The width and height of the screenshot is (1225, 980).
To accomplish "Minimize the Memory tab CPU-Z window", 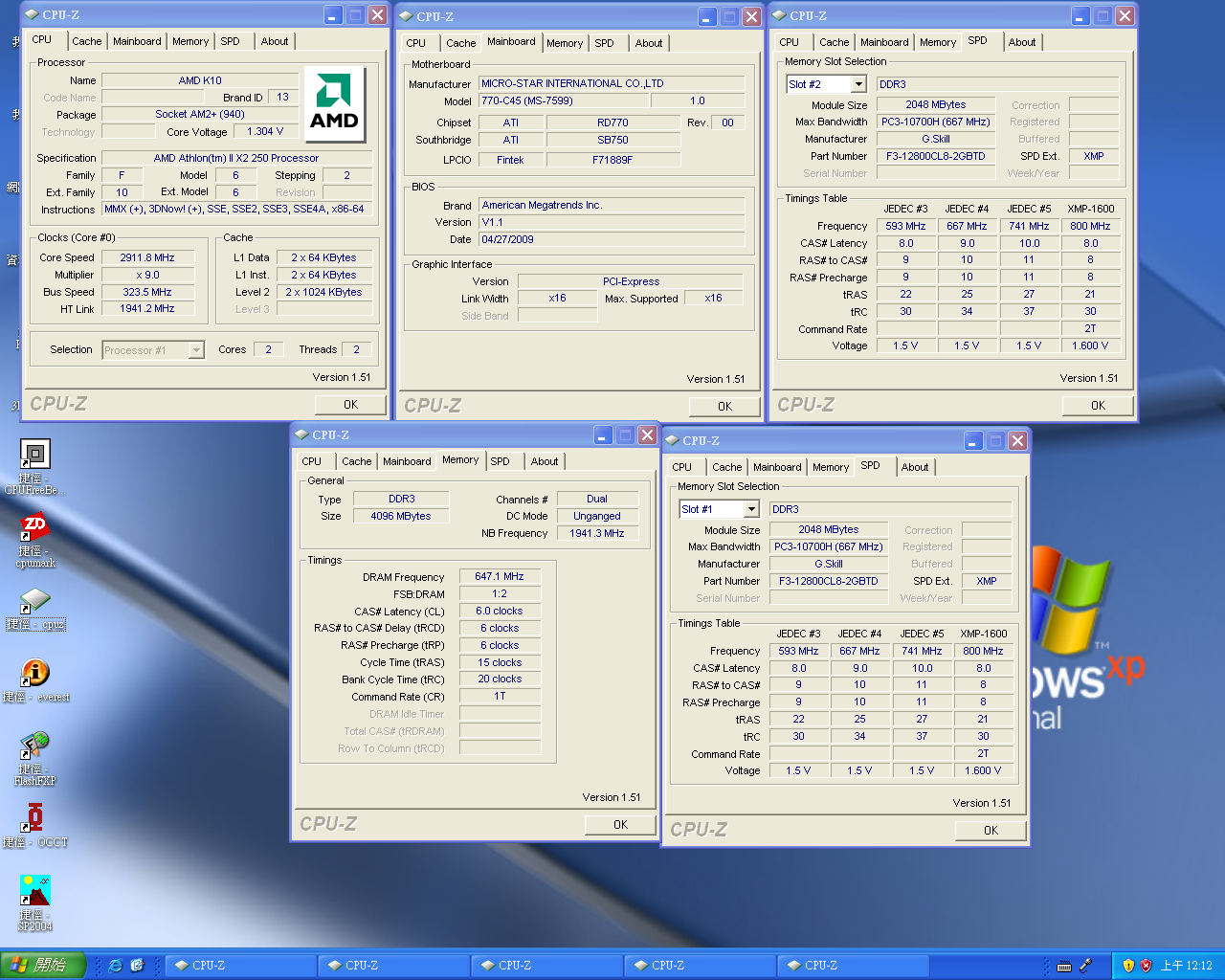I will (603, 435).
